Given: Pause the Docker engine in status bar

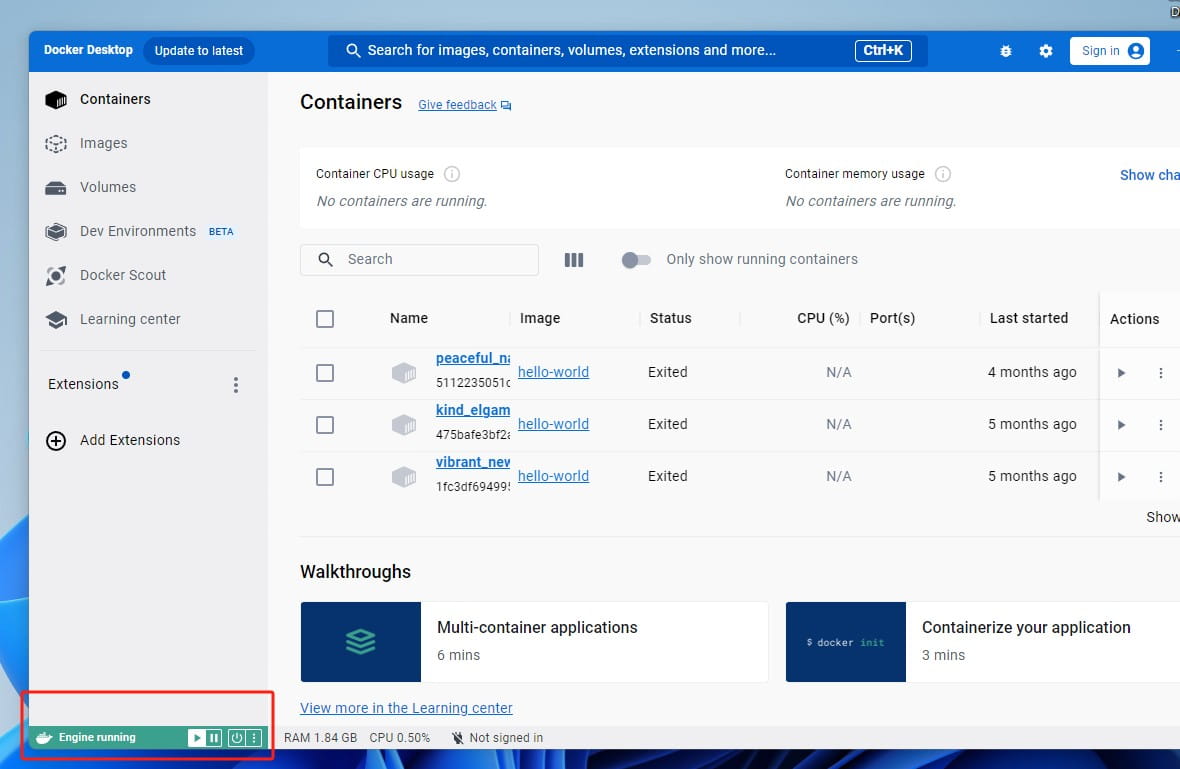Looking at the screenshot, I should coord(214,738).
